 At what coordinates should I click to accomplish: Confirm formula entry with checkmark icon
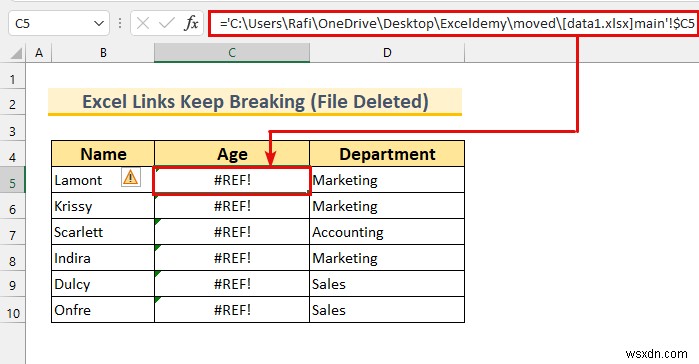coord(167,23)
